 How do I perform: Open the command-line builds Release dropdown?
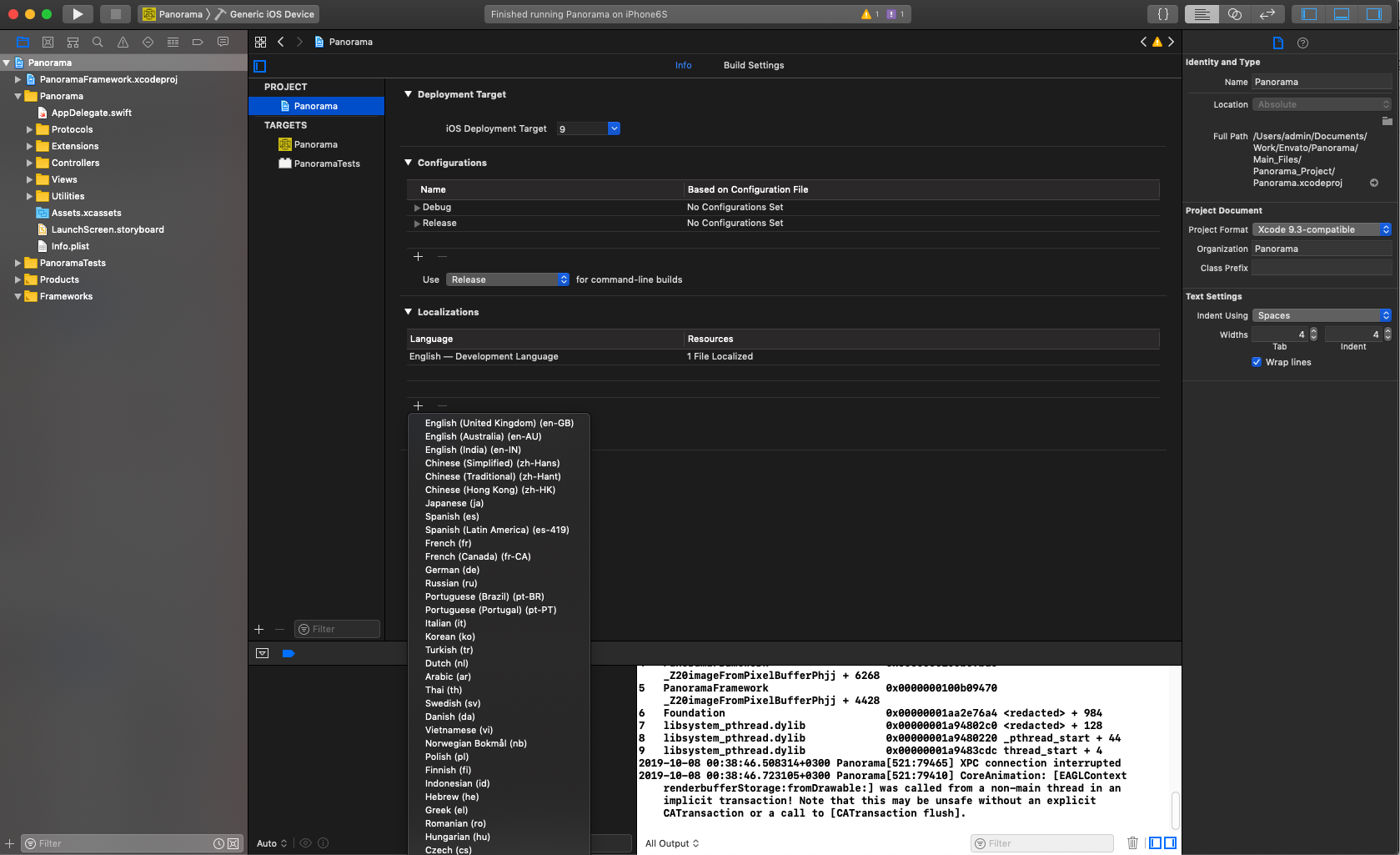point(508,279)
